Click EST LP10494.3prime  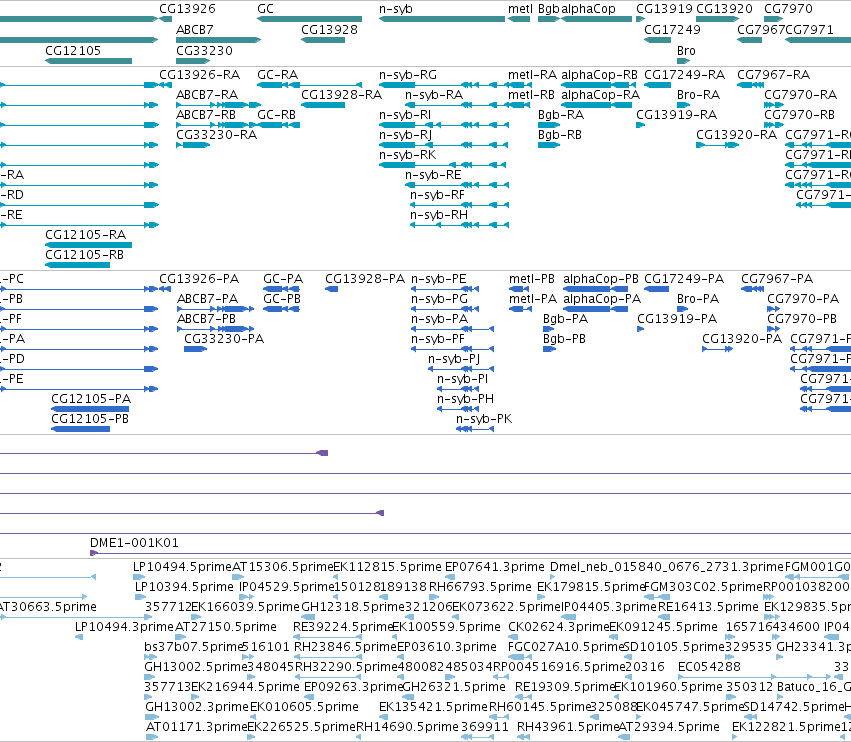(x=124, y=626)
